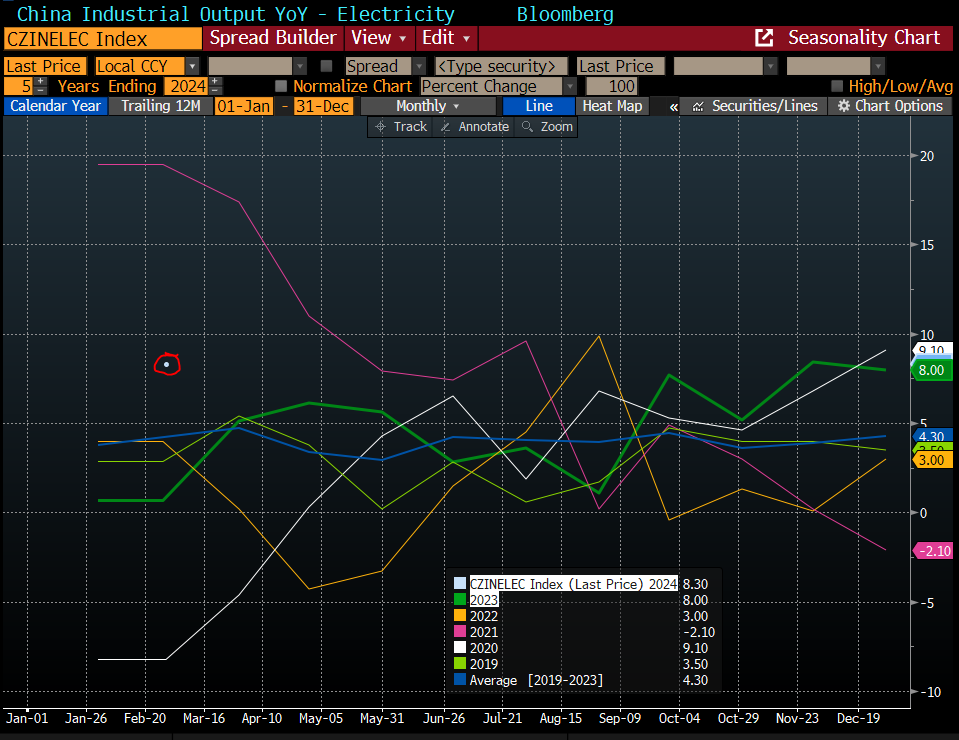Switch to Calendar Year view
This screenshot has height=740, width=959.
point(55,106)
